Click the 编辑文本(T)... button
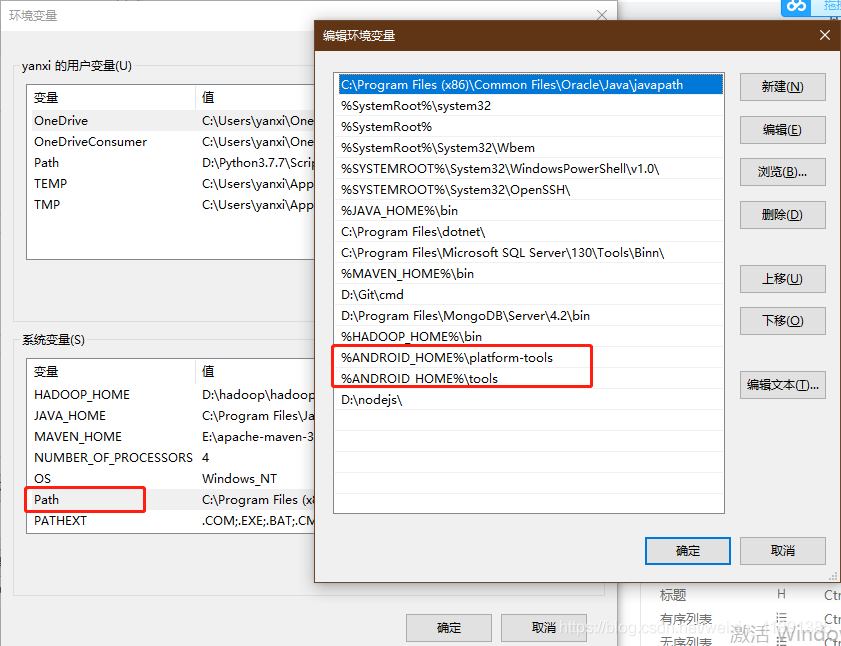The height and width of the screenshot is (646, 841). 782,385
